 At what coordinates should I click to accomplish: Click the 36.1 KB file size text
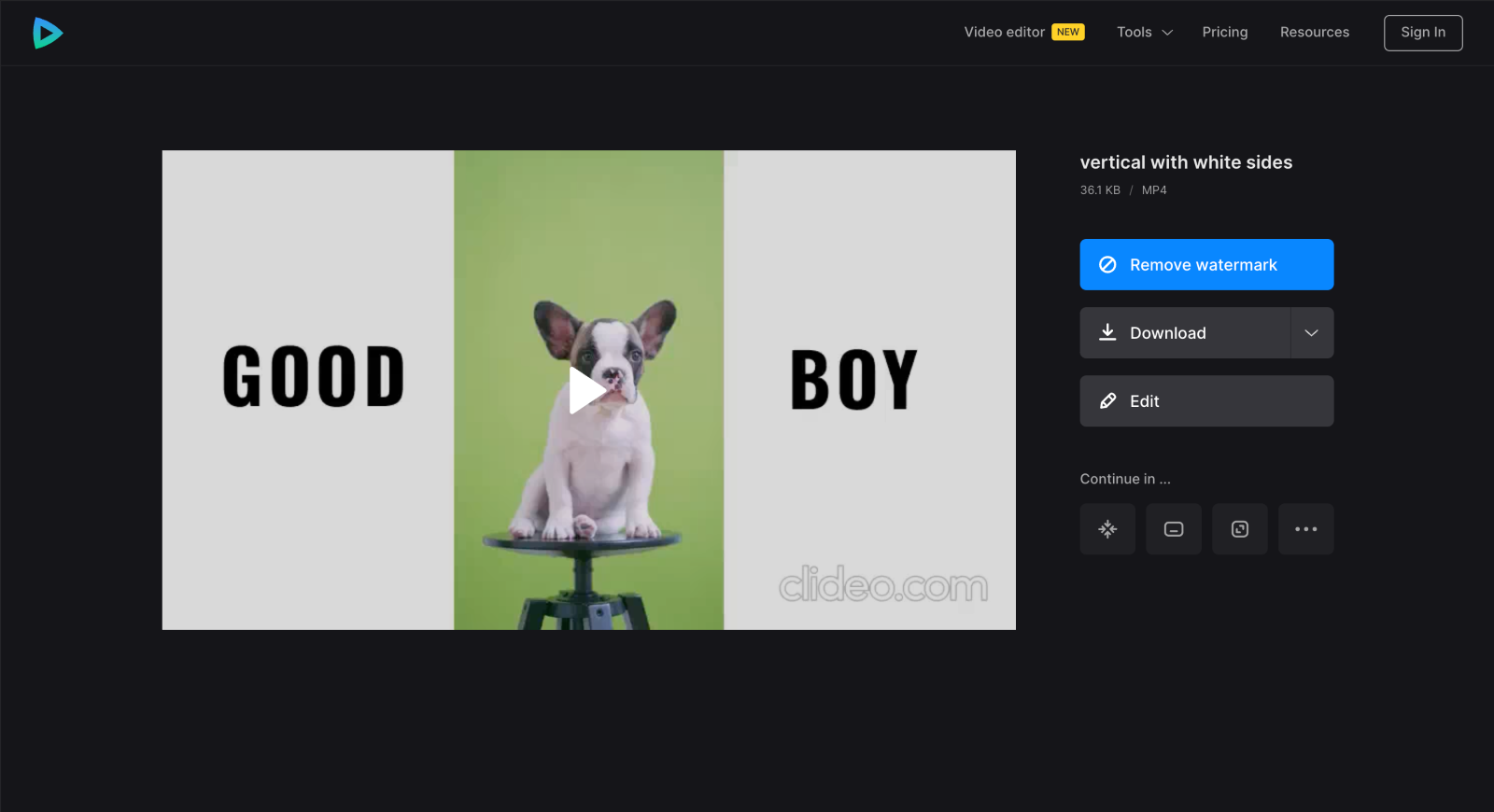click(1100, 189)
